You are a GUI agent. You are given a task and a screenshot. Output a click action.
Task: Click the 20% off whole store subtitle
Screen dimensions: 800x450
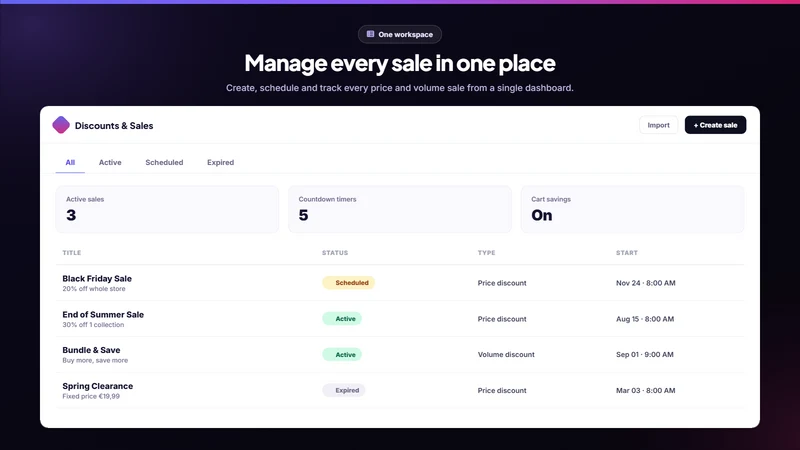94,289
